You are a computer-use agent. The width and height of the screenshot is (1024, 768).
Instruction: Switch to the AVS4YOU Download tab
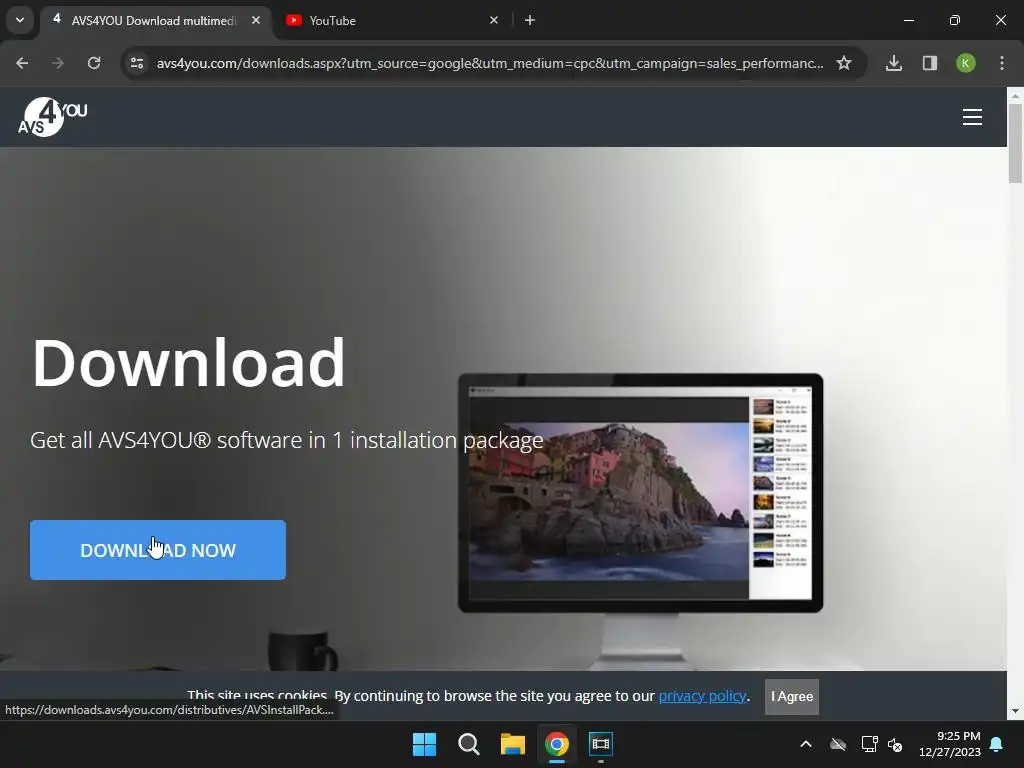tap(153, 21)
